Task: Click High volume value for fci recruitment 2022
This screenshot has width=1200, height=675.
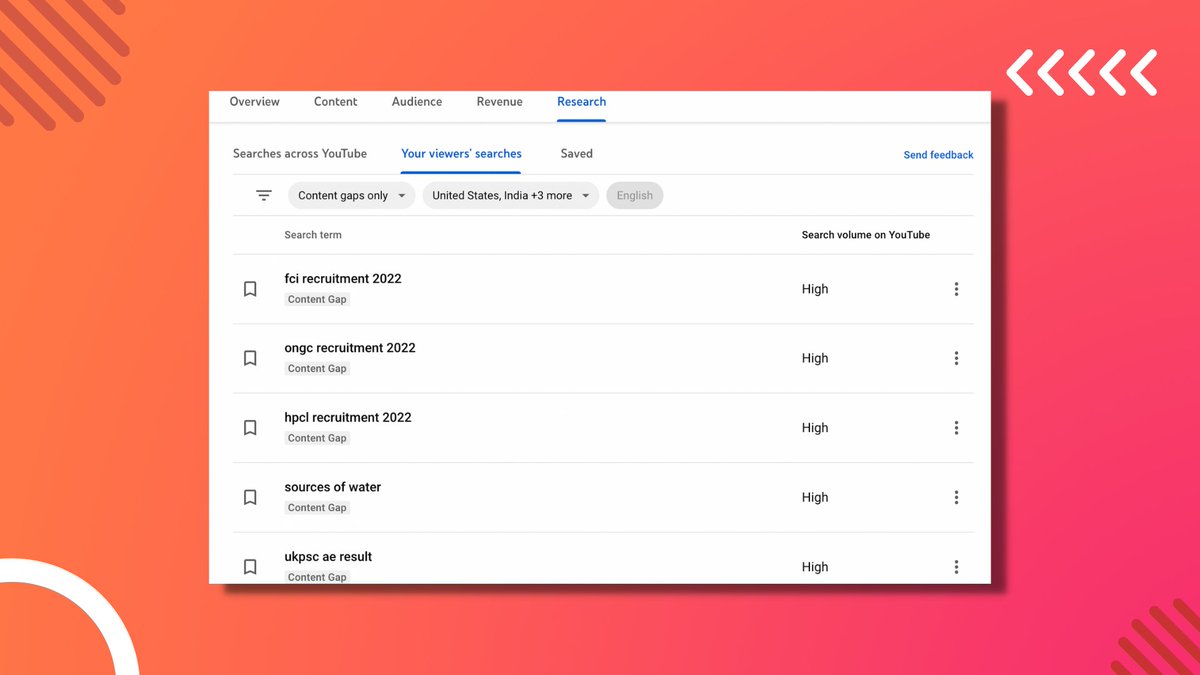Action: [x=815, y=289]
